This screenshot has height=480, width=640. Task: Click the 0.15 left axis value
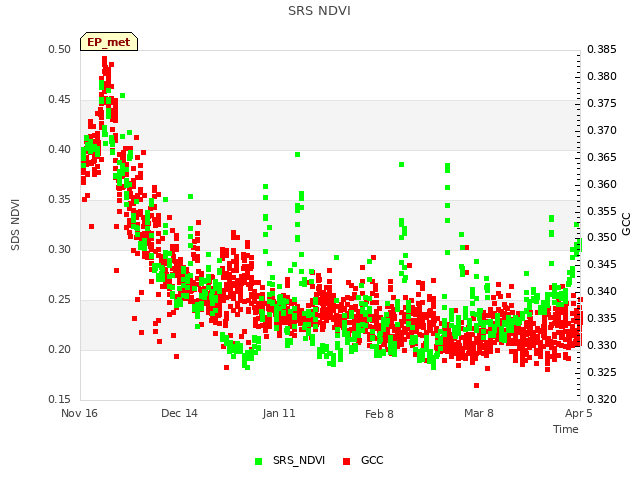[x=60, y=399]
